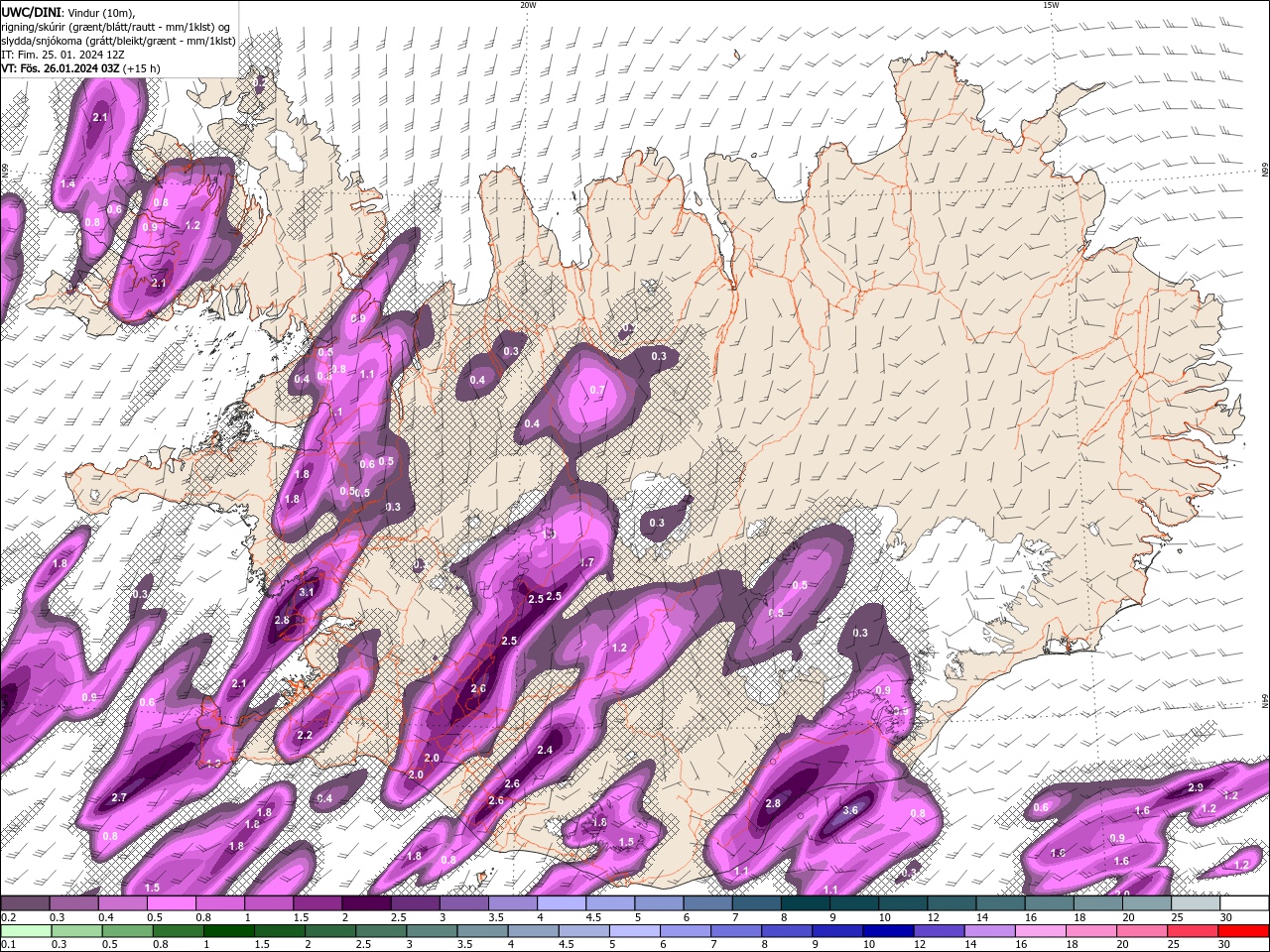
Task: Select the white swatch above 30 in upper legend
Action: [x=1244, y=903]
